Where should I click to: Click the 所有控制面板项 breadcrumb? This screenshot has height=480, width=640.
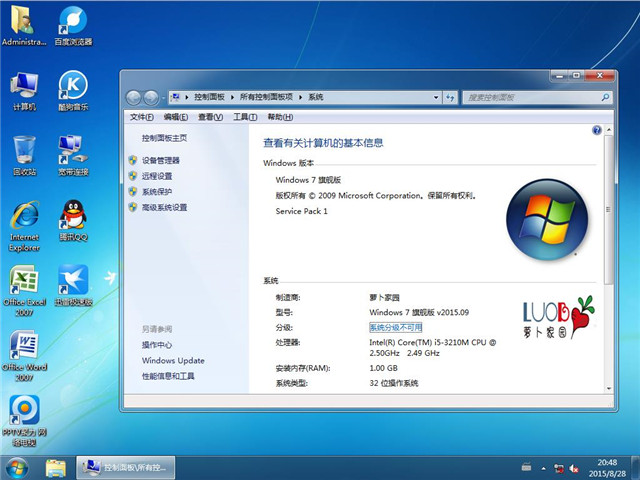(x=266, y=97)
